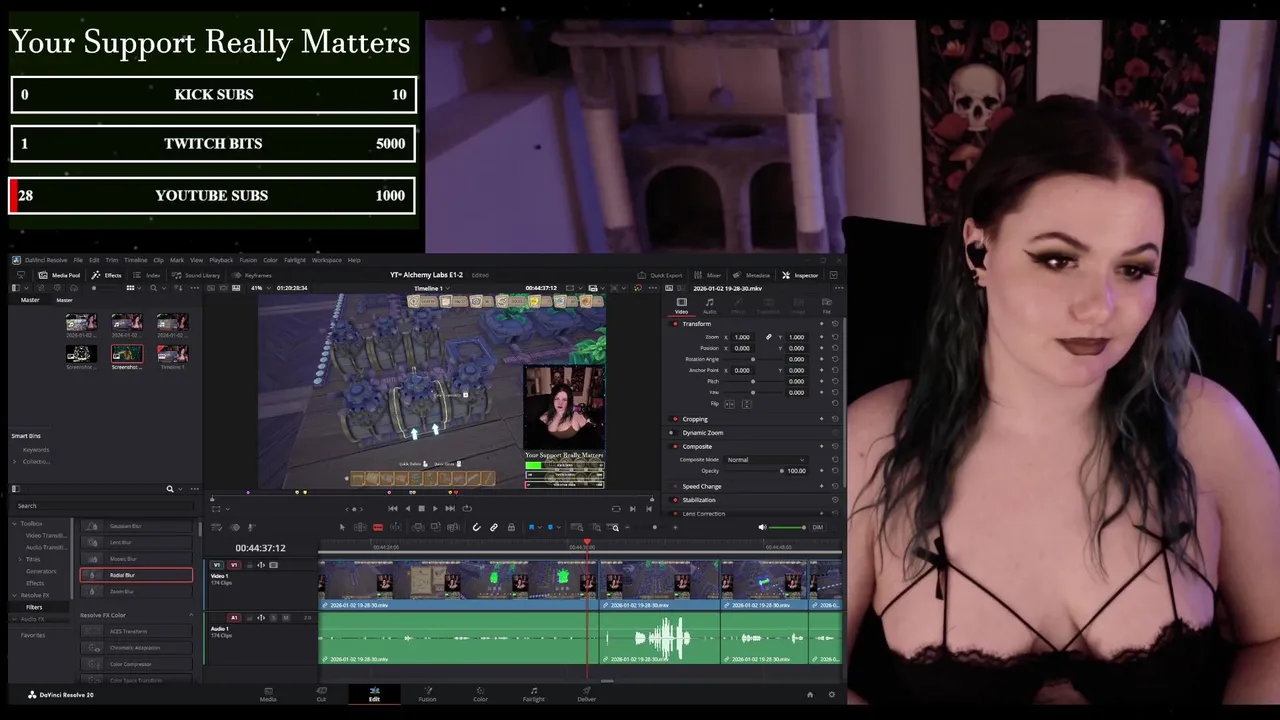Toggle Solo on Audio 1 track
1280x720 pixels.
coord(274,618)
